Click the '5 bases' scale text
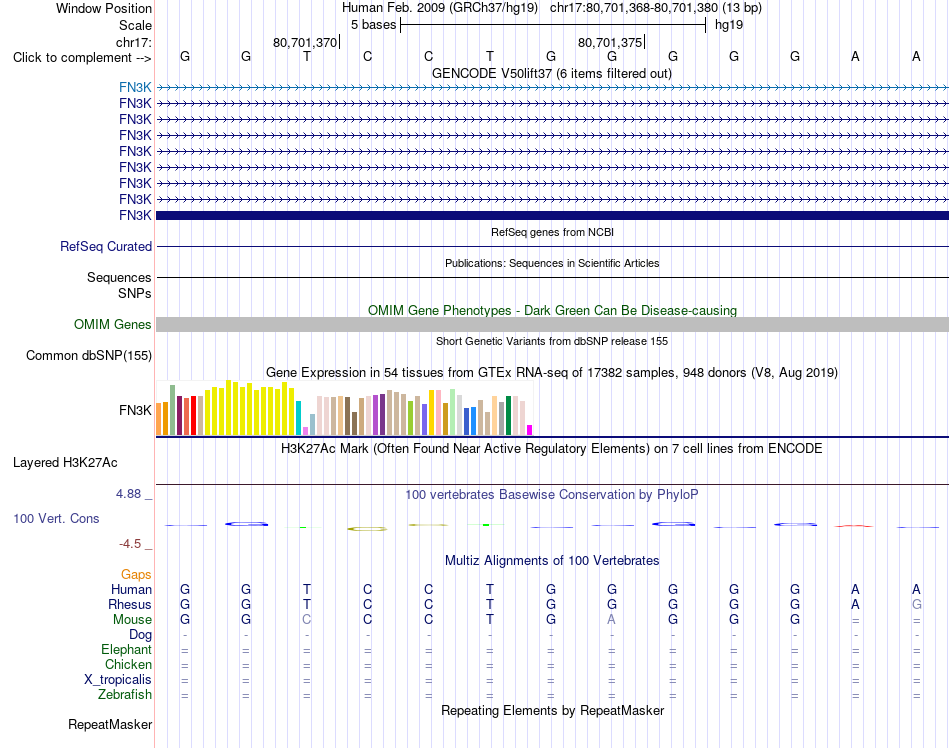 [373, 25]
